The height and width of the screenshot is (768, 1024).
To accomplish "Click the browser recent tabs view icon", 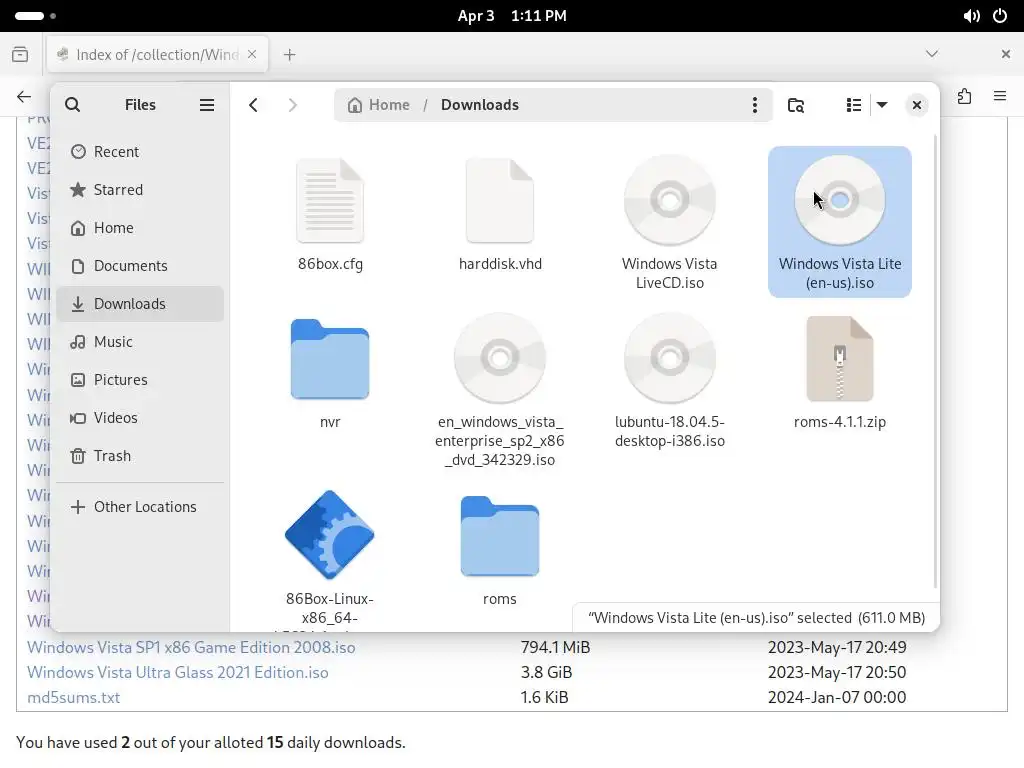I will pyautogui.click(x=20, y=54).
